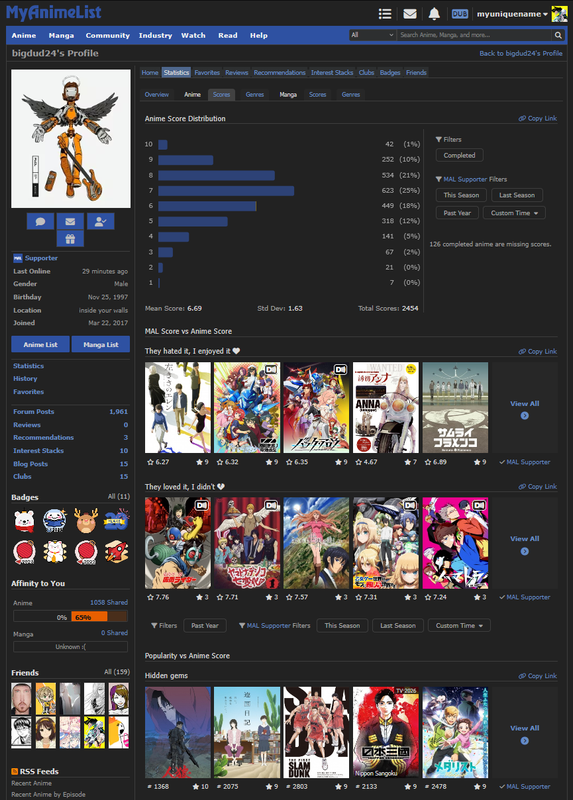Image resolution: width=573 pixels, height=800 pixels.
Task: Open the Manga List button
Action: point(101,344)
